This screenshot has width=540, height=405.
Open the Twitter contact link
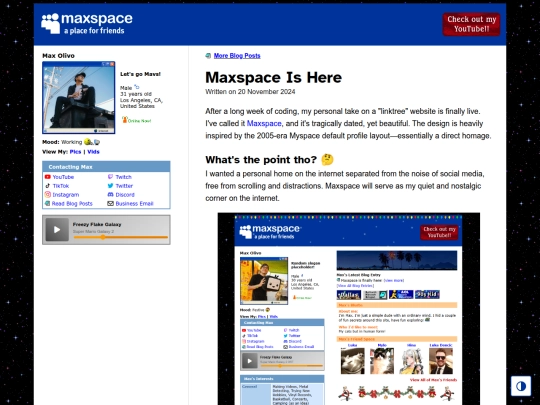click(x=124, y=186)
